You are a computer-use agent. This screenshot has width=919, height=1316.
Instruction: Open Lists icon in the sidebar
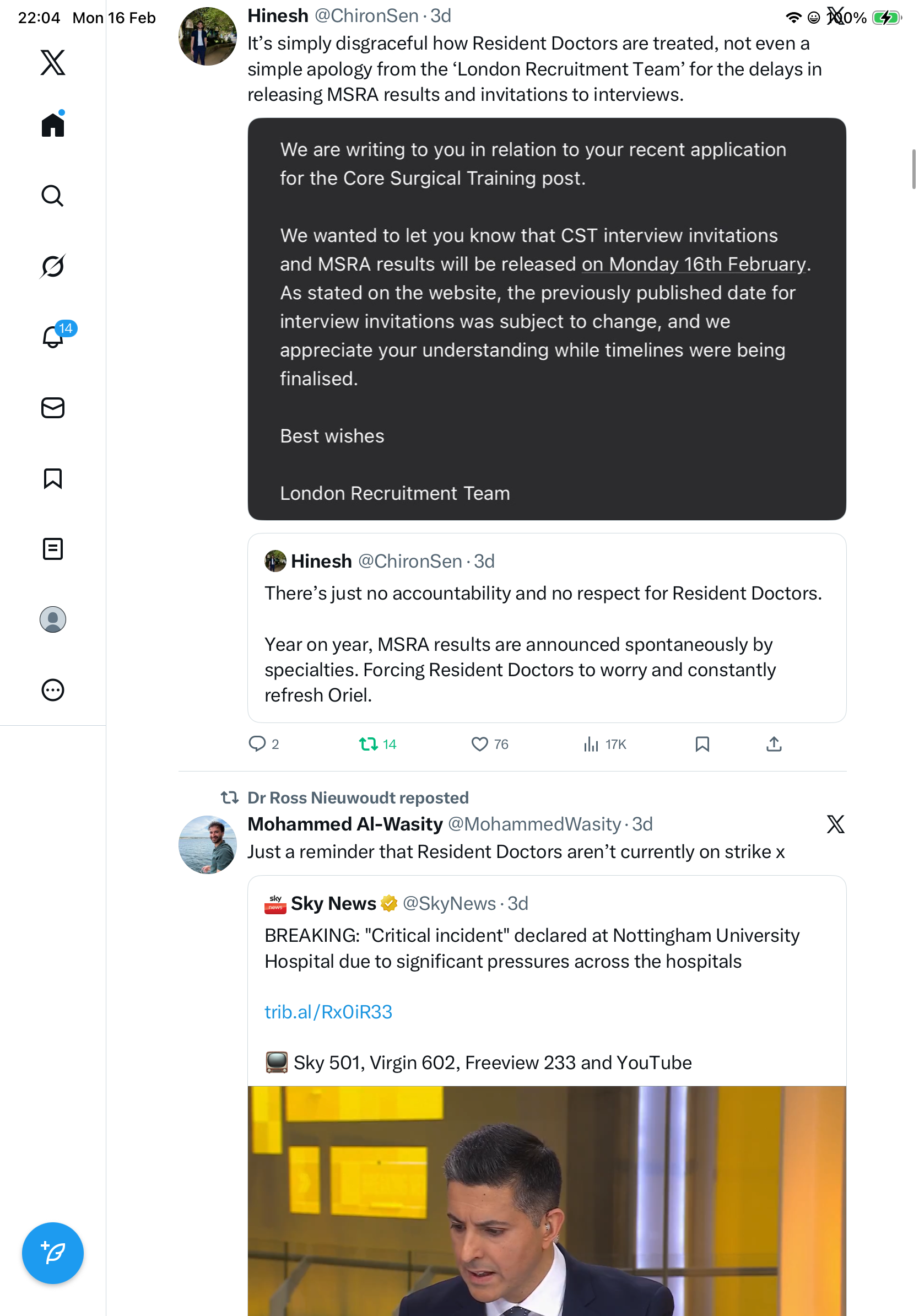(53, 549)
